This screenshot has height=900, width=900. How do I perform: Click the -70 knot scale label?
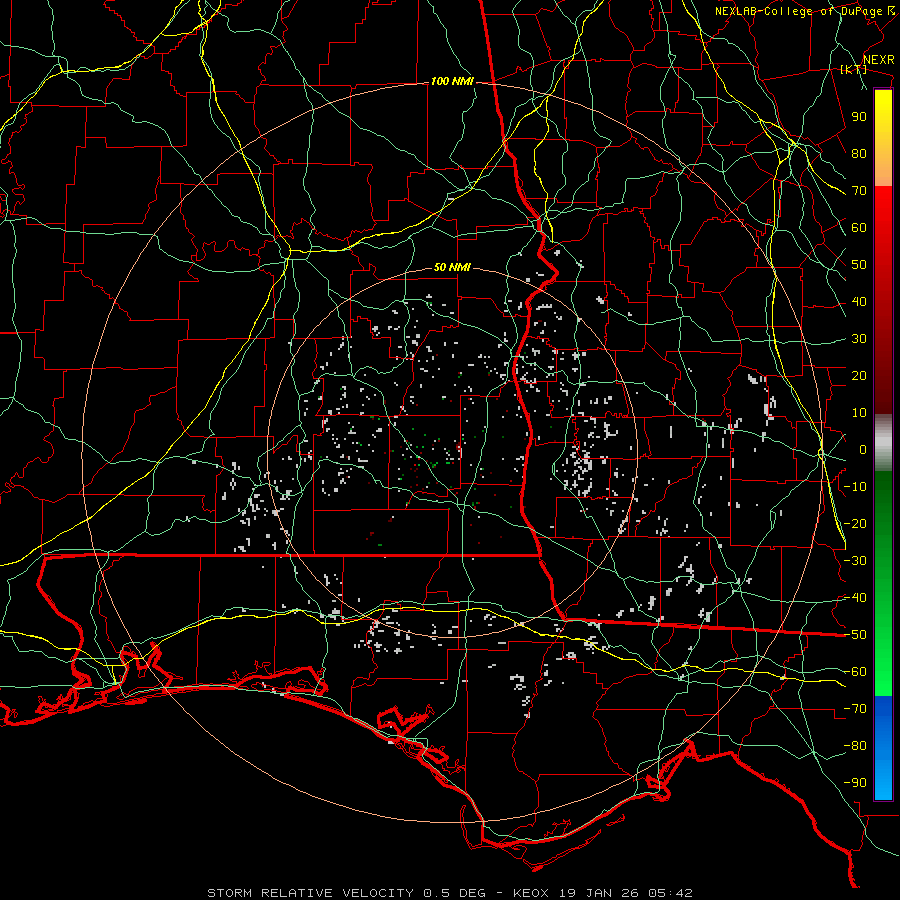(x=855, y=709)
